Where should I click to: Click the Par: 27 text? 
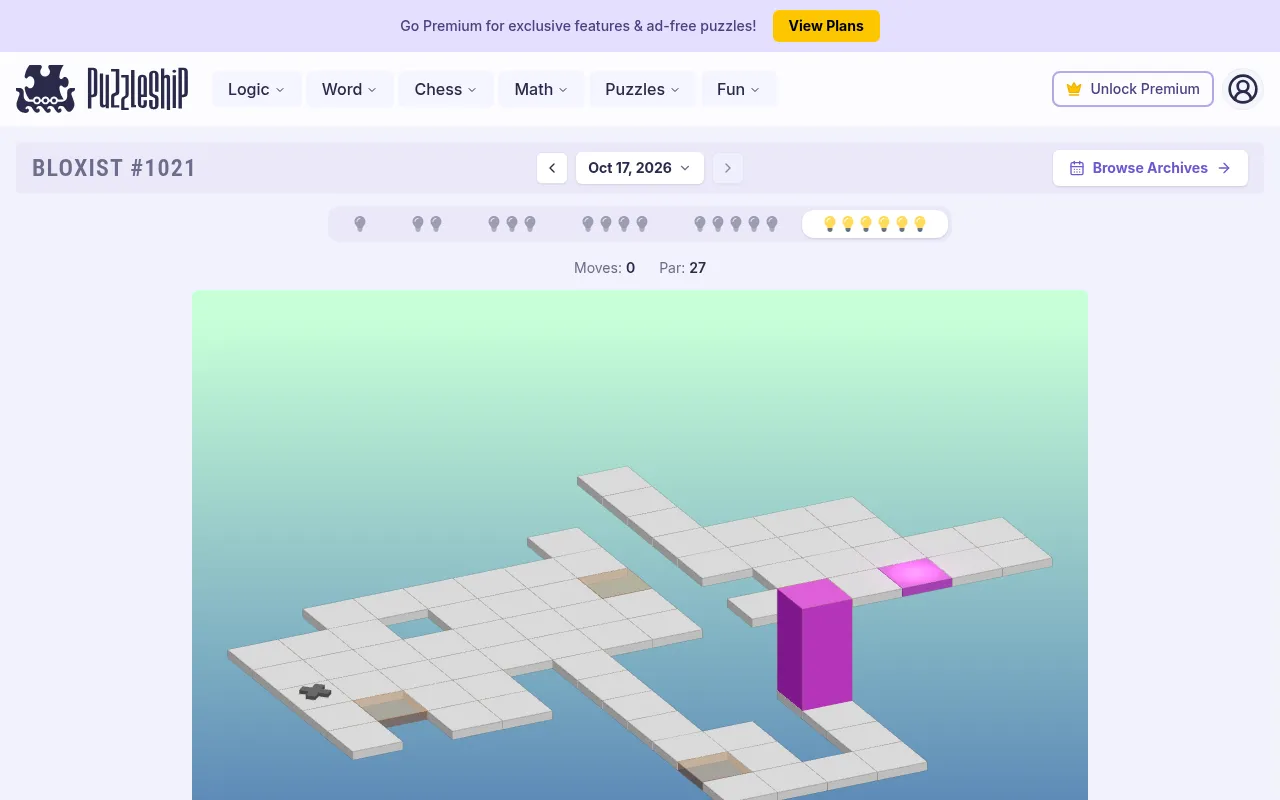[683, 268]
